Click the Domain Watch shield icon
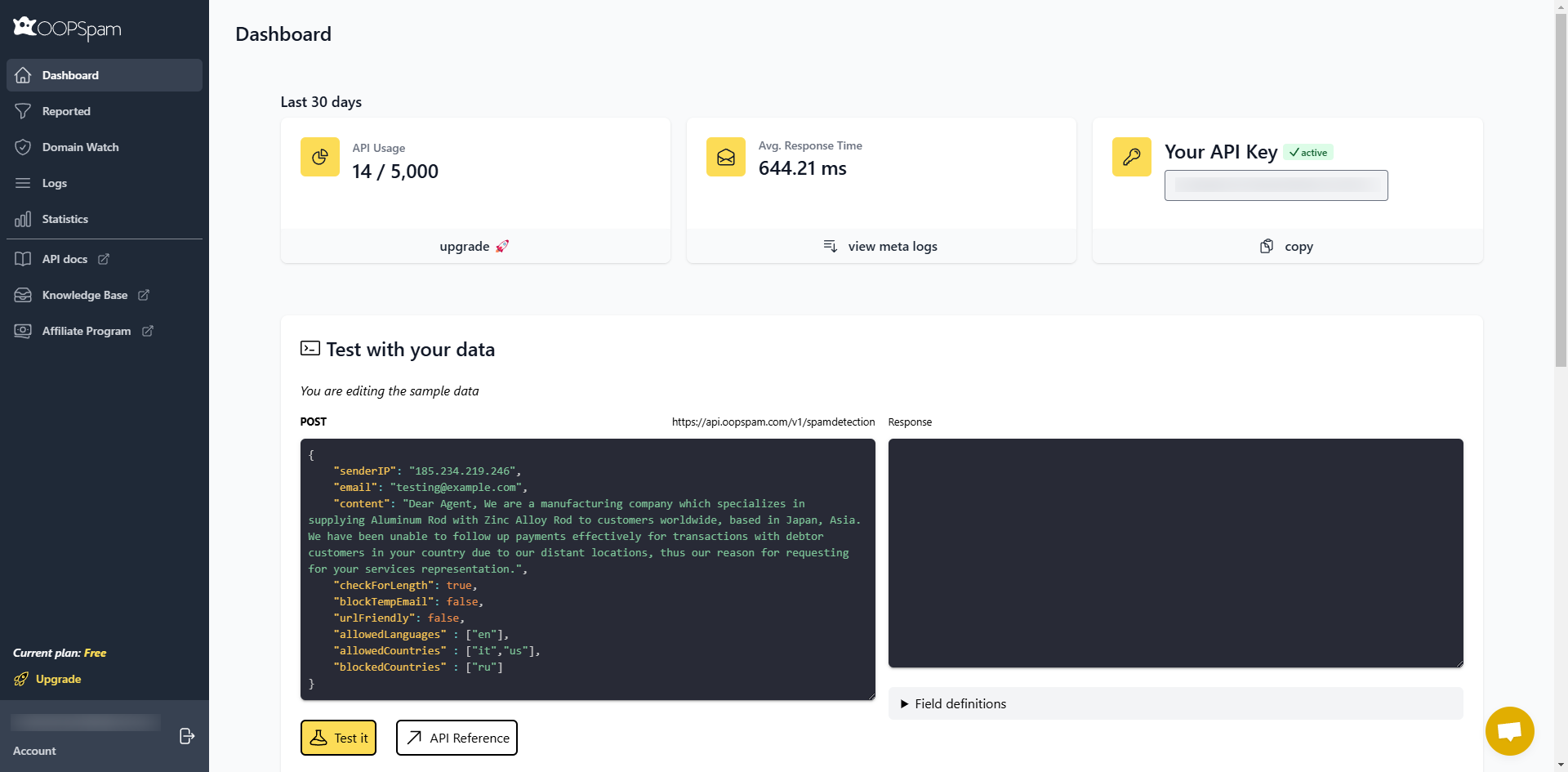The height and width of the screenshot is (772, 1568). [x=23, y=147]
